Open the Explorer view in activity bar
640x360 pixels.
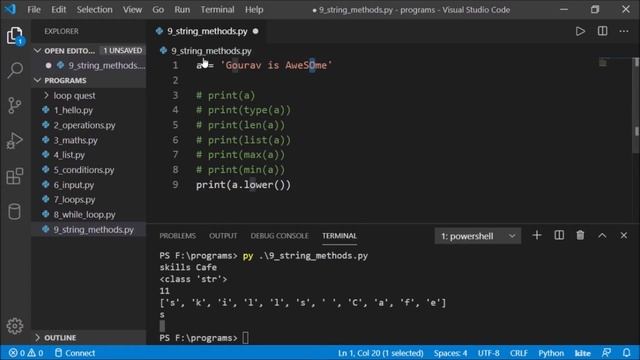15,36
